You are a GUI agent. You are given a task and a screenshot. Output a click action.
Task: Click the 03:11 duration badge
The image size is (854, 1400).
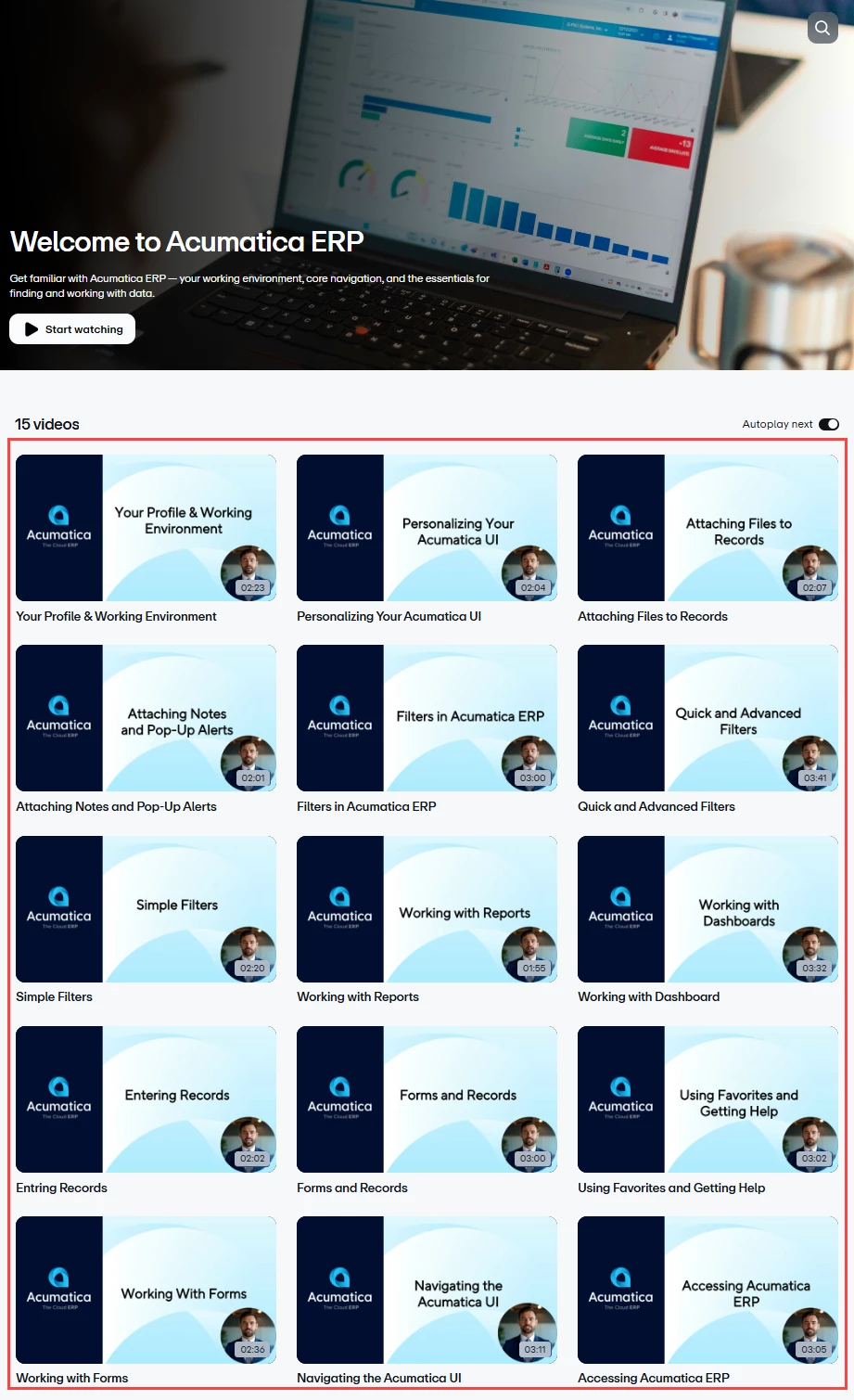[x=535, y=1349]
